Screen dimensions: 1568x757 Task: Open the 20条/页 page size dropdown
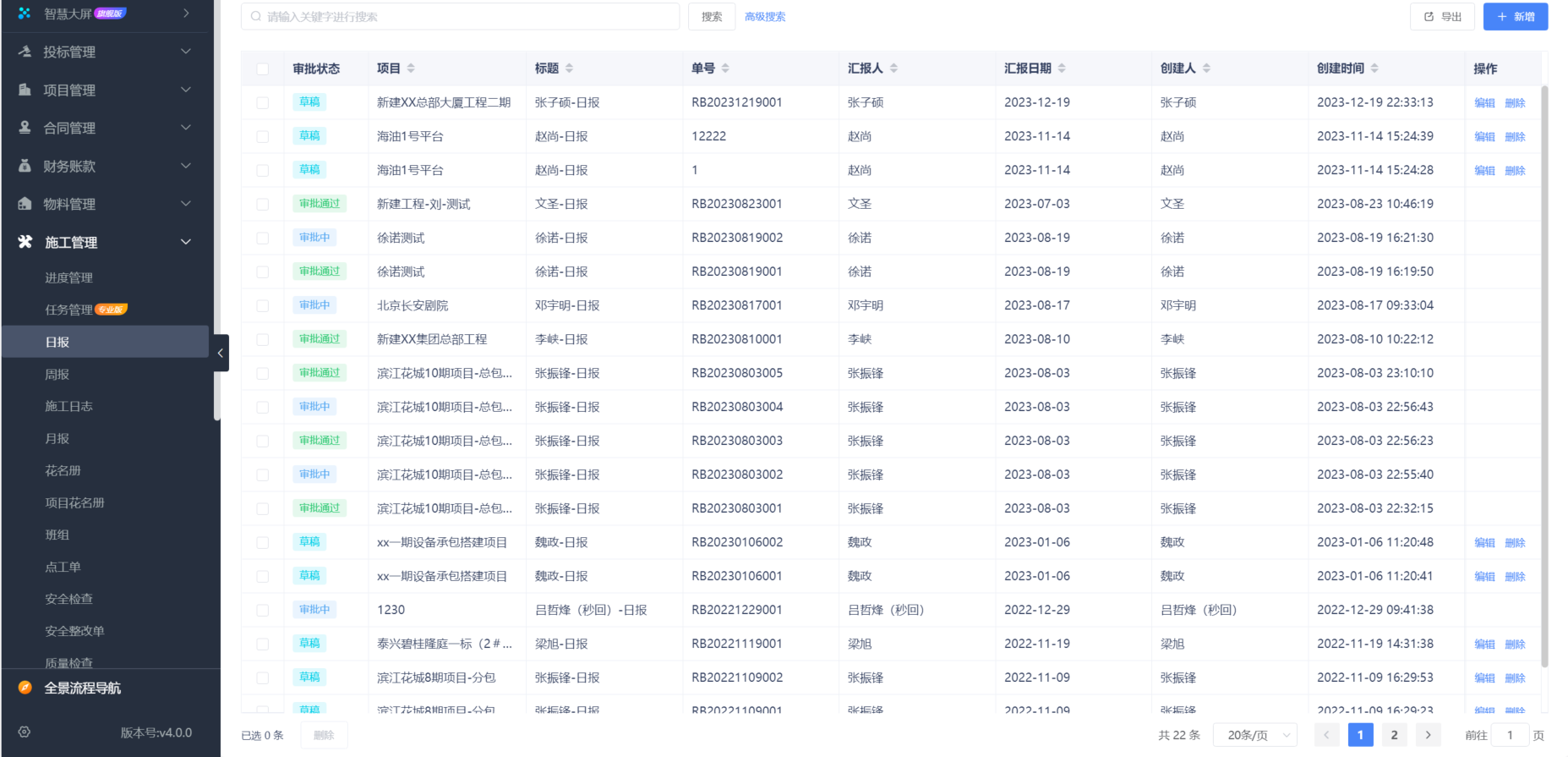tap(1255, 735)
